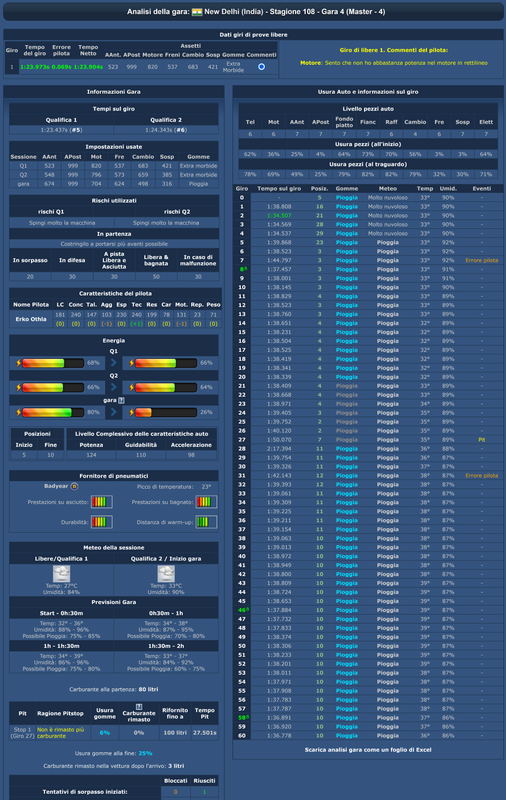Click 'Costringilo a portarsi più avanti possibile' text
The image size is (506, 800).
(x=114, y=244)
